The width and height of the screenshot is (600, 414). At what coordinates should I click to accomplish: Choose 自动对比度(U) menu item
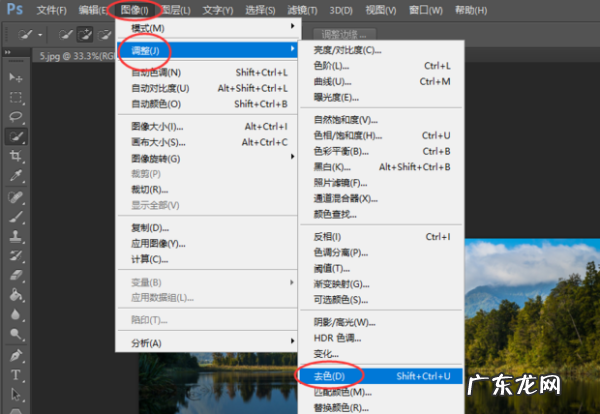tap(207, 88)
